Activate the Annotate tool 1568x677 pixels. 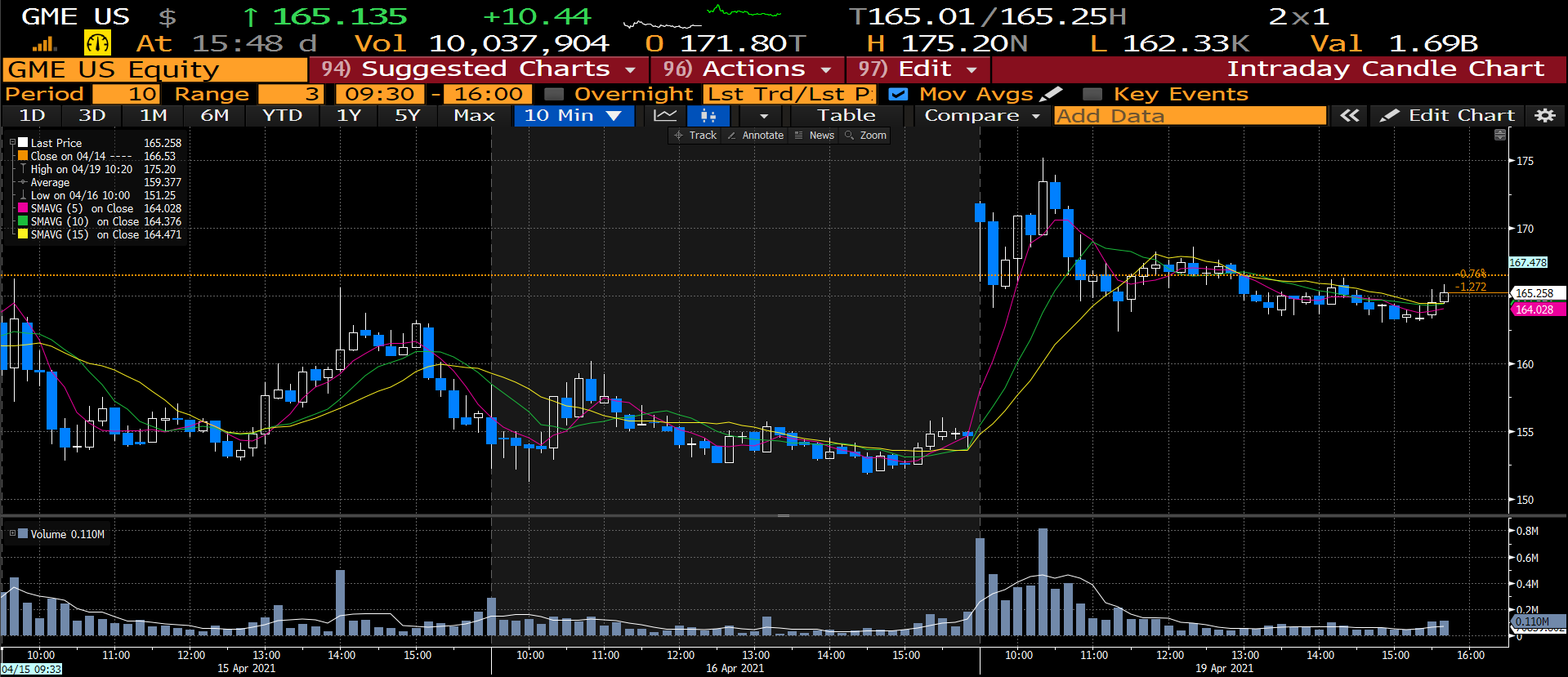click(756, 136)
